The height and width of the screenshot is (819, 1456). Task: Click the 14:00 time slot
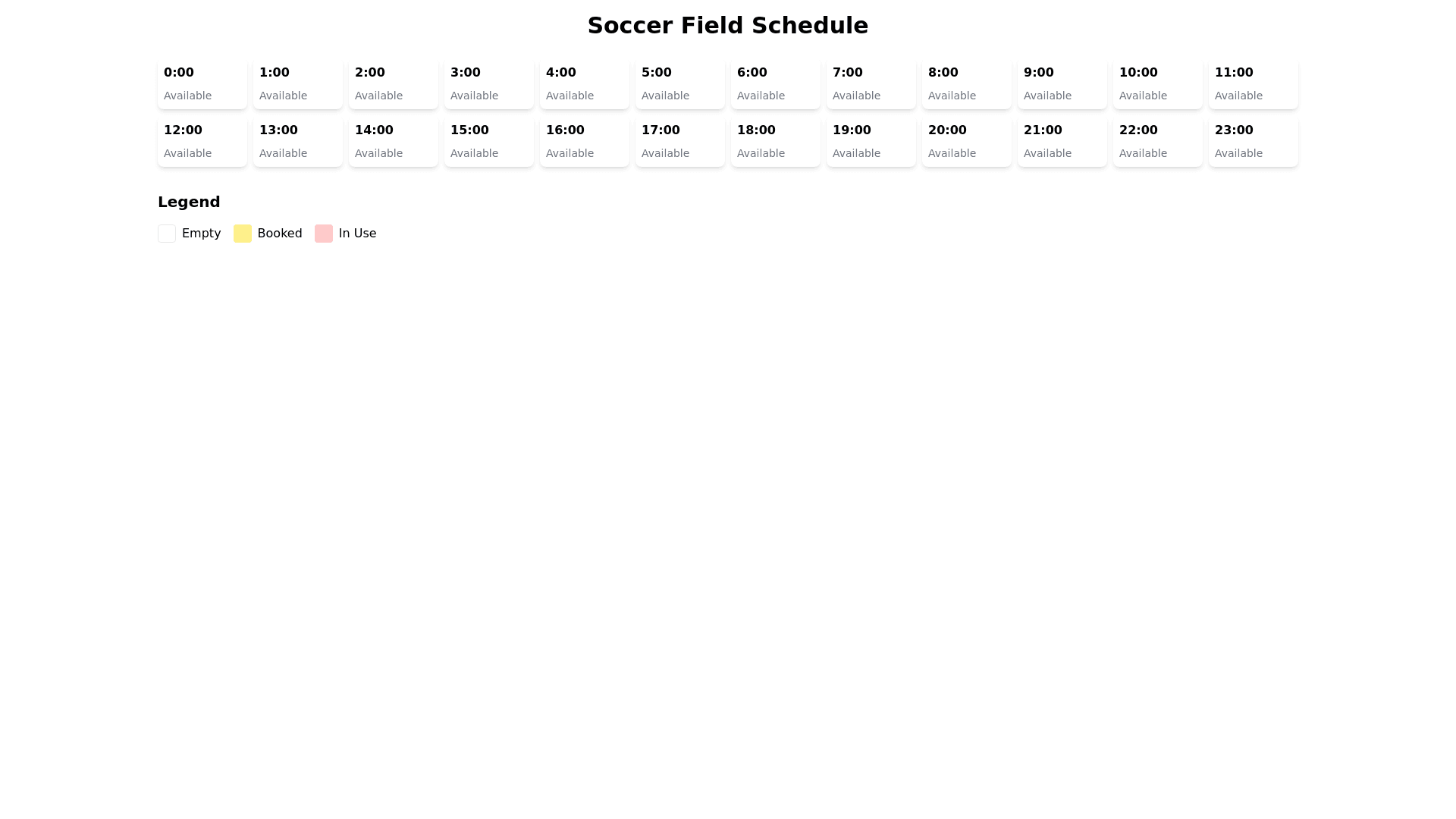[x=393, y=141]
